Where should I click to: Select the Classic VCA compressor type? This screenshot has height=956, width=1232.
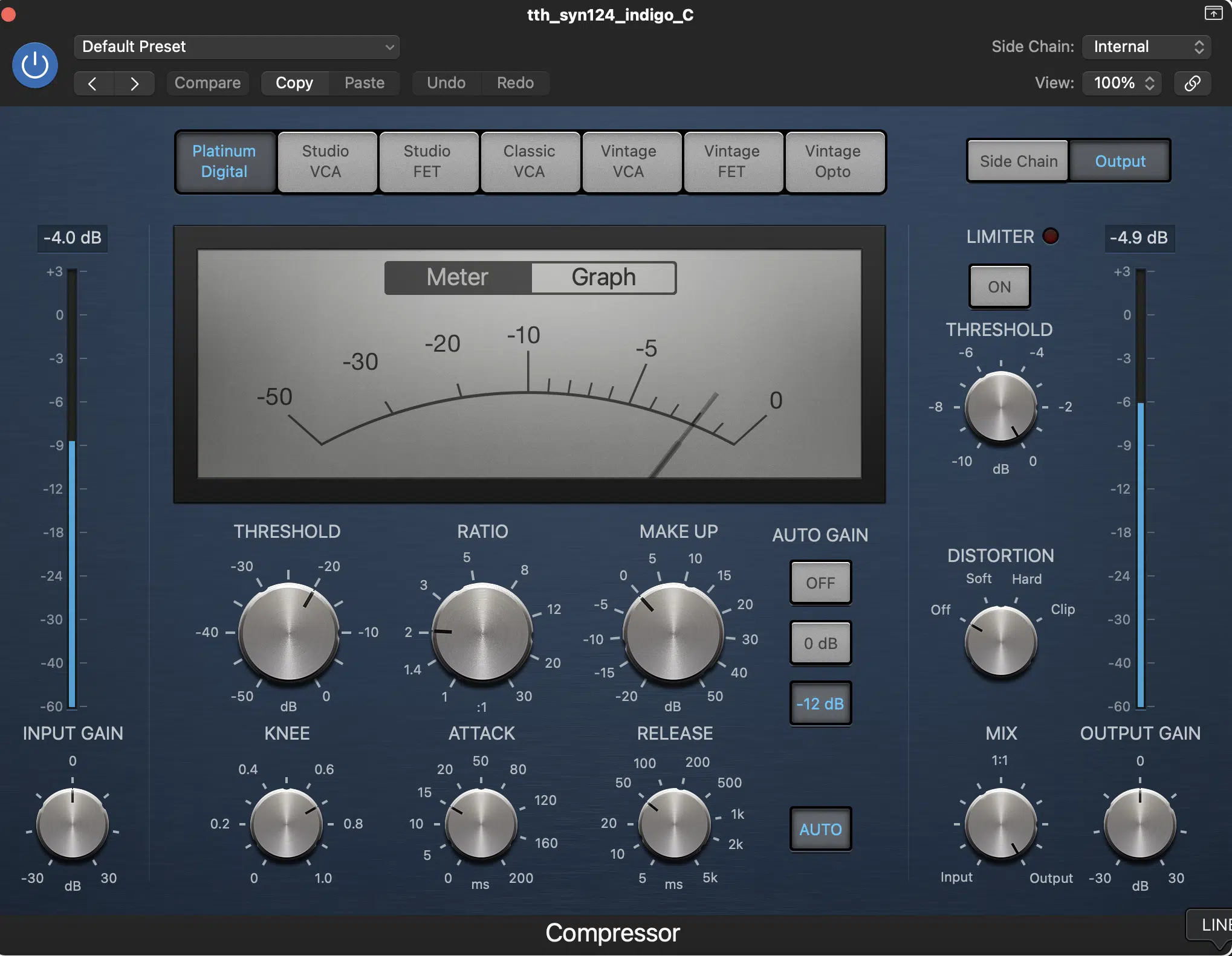(x=530, y=161)
